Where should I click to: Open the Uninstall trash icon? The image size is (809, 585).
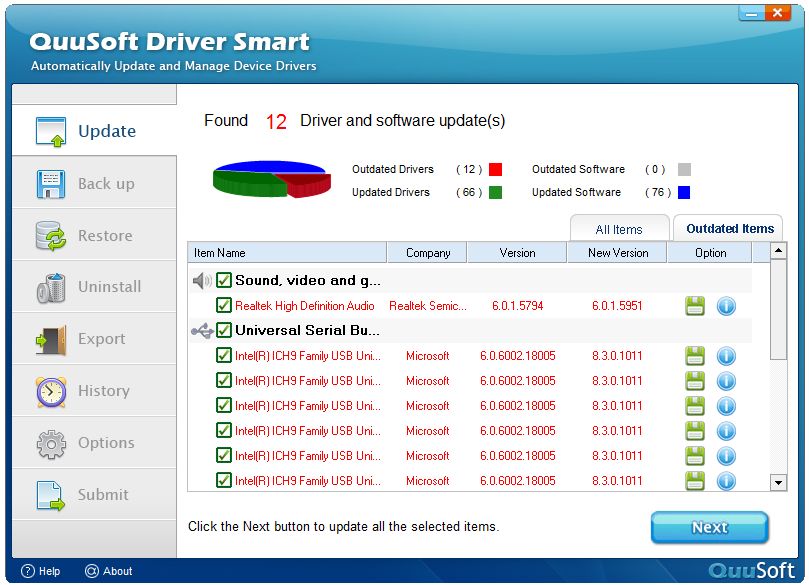pyautogui.click(x=51, y=287)
